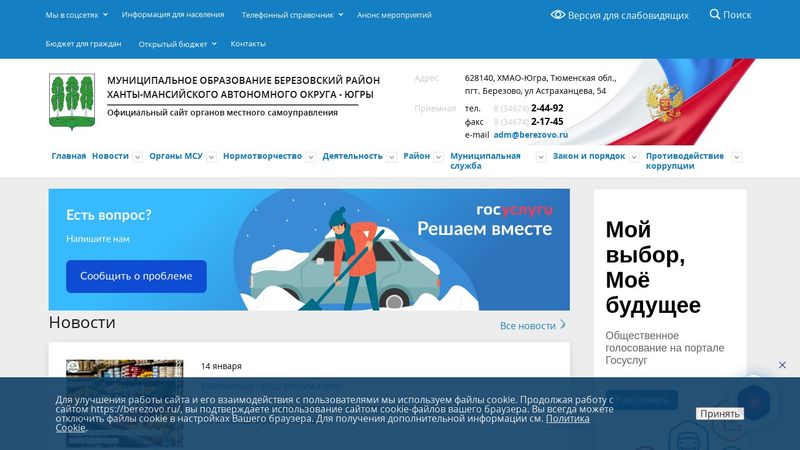Click the search magnifier icon
Screen dimensions: 800x450
pos(714,14)
